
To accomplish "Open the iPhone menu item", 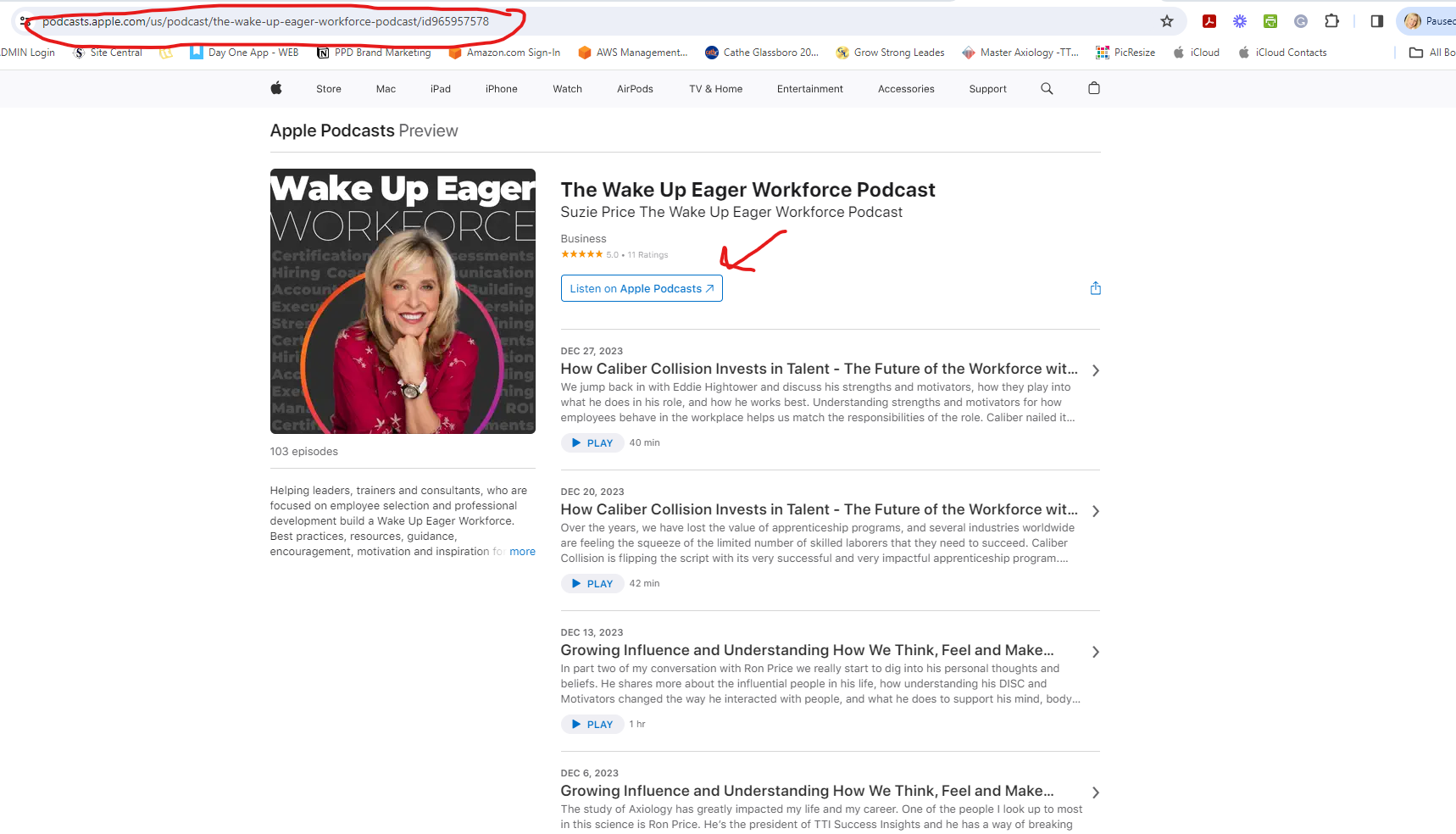I will (x=502, y=89).
